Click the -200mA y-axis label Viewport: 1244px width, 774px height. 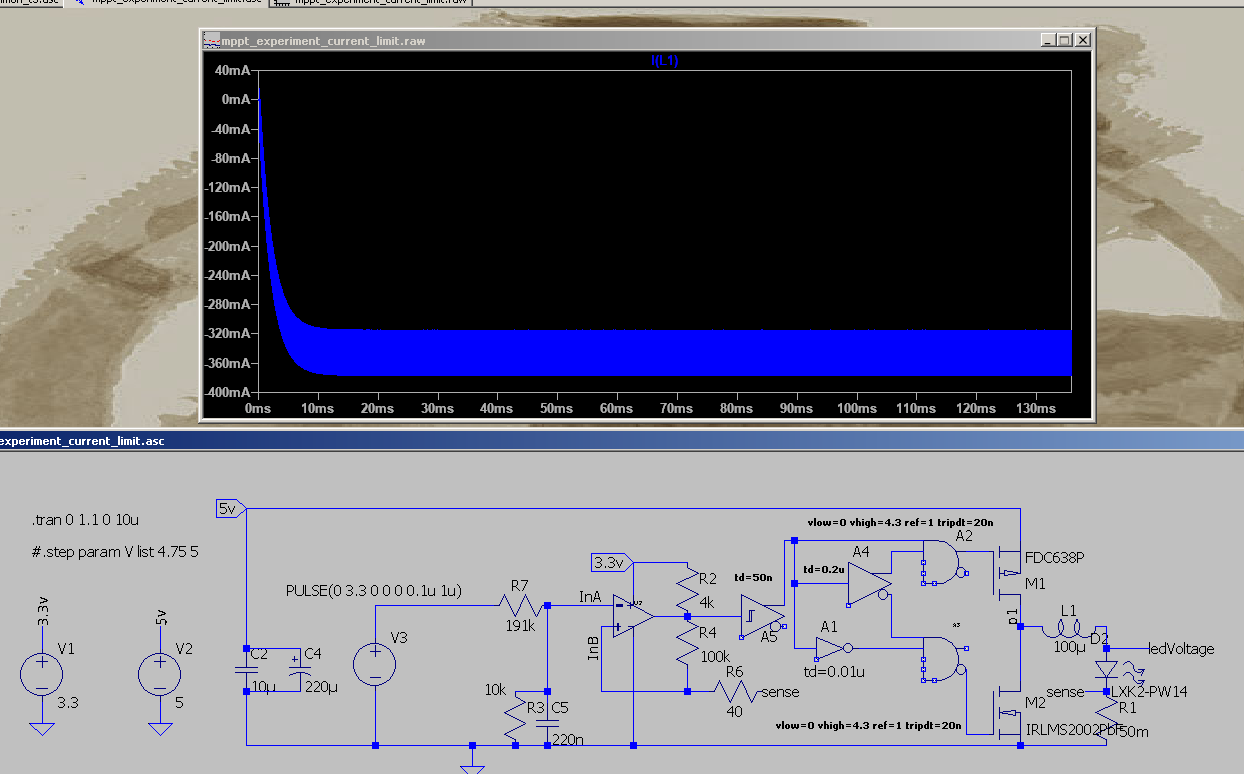point(228,246)
